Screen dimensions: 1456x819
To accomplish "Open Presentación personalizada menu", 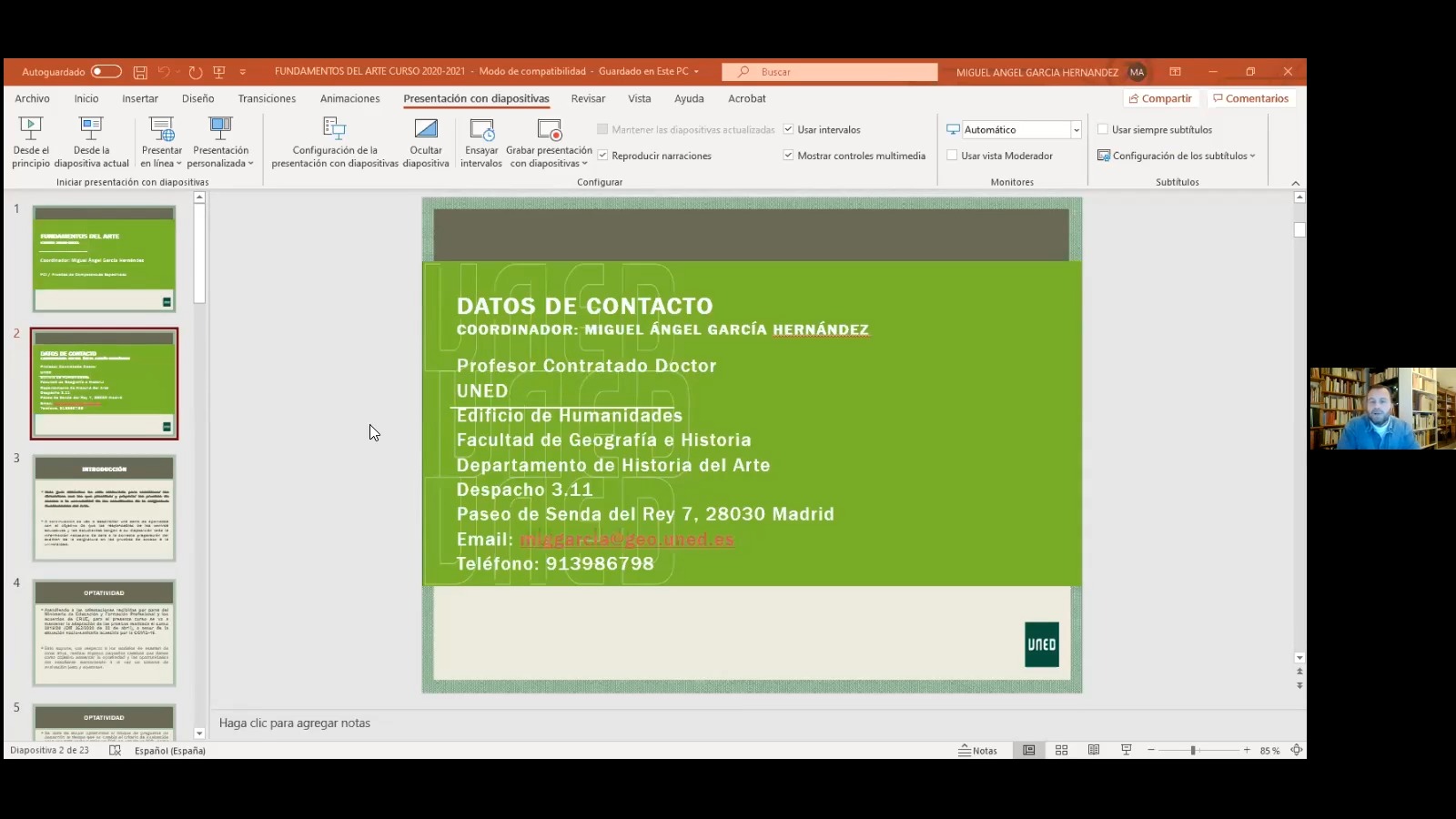I will [221, 142].
